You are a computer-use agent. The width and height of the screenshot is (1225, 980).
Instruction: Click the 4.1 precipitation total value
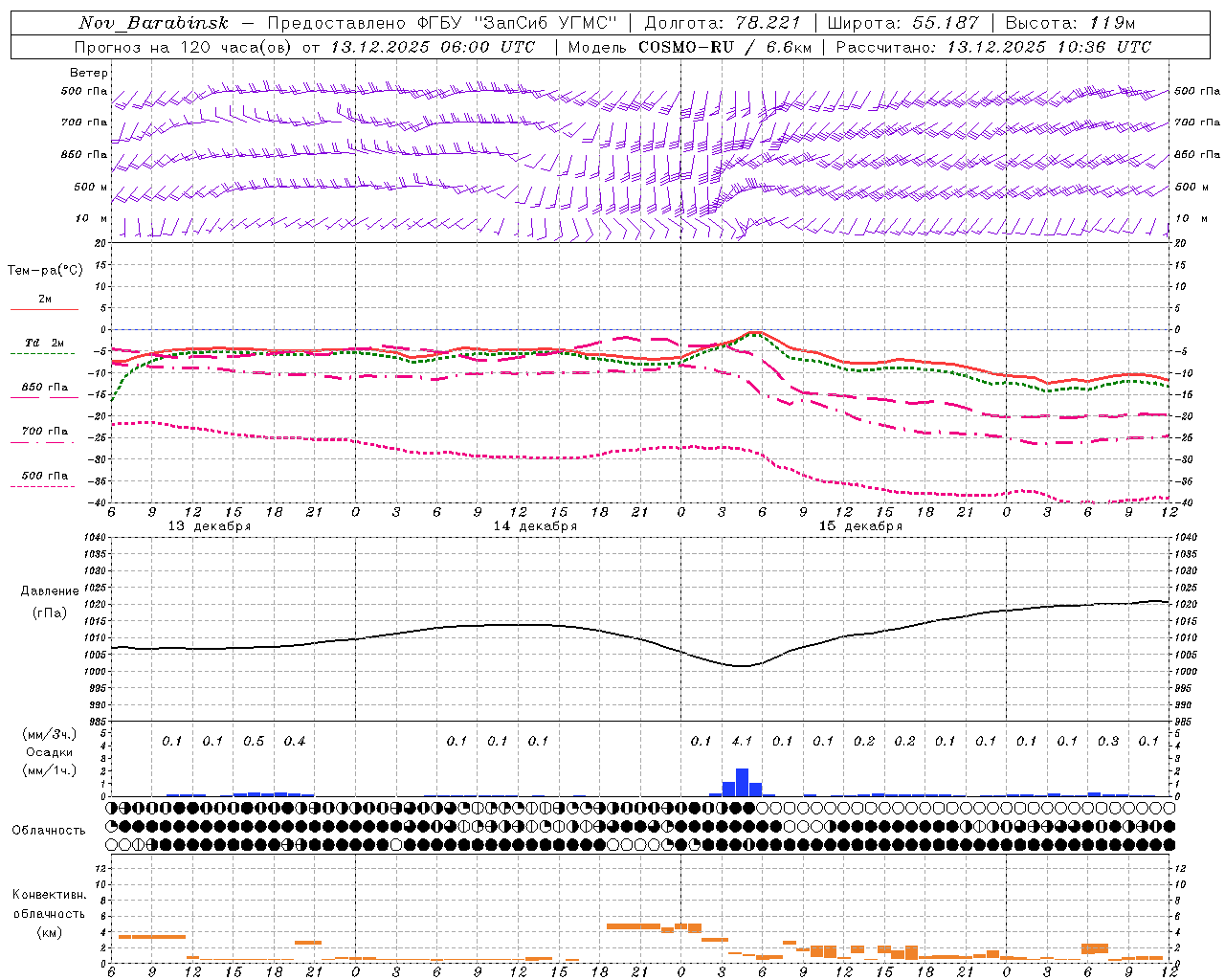click(x=742, y=741)
